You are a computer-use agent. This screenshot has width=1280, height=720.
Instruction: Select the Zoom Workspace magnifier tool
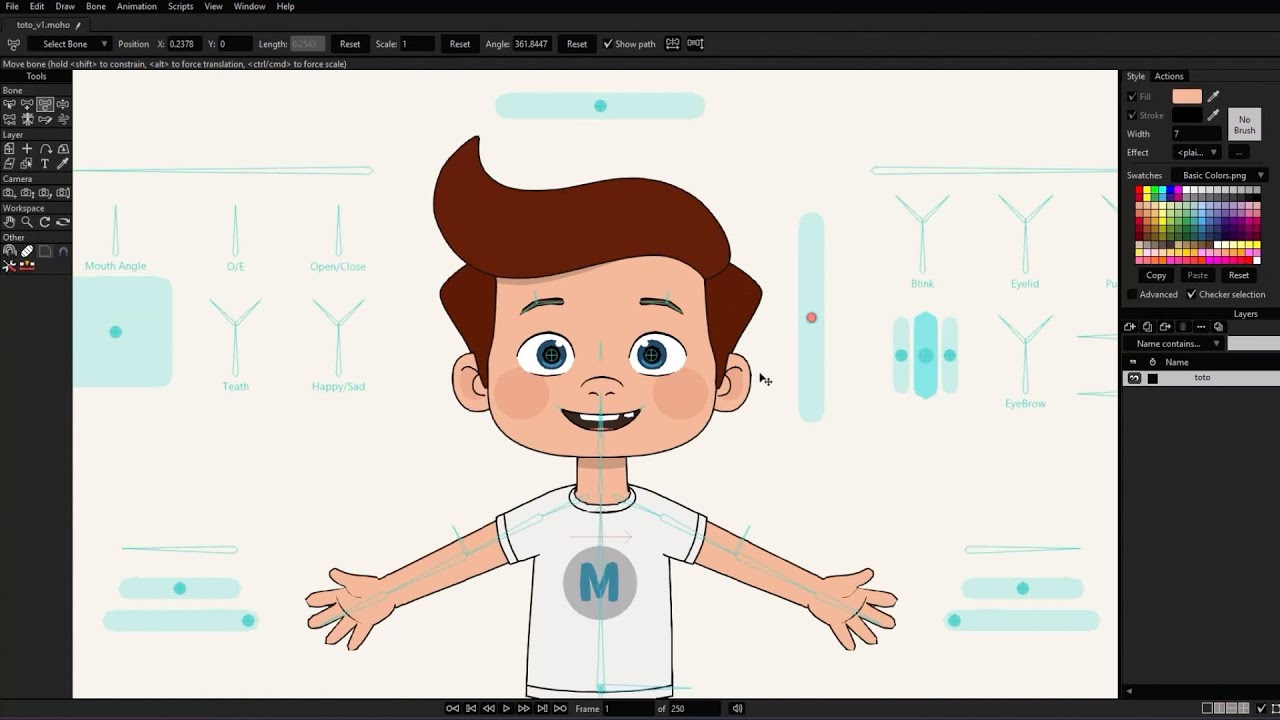(x=27, y=222)
